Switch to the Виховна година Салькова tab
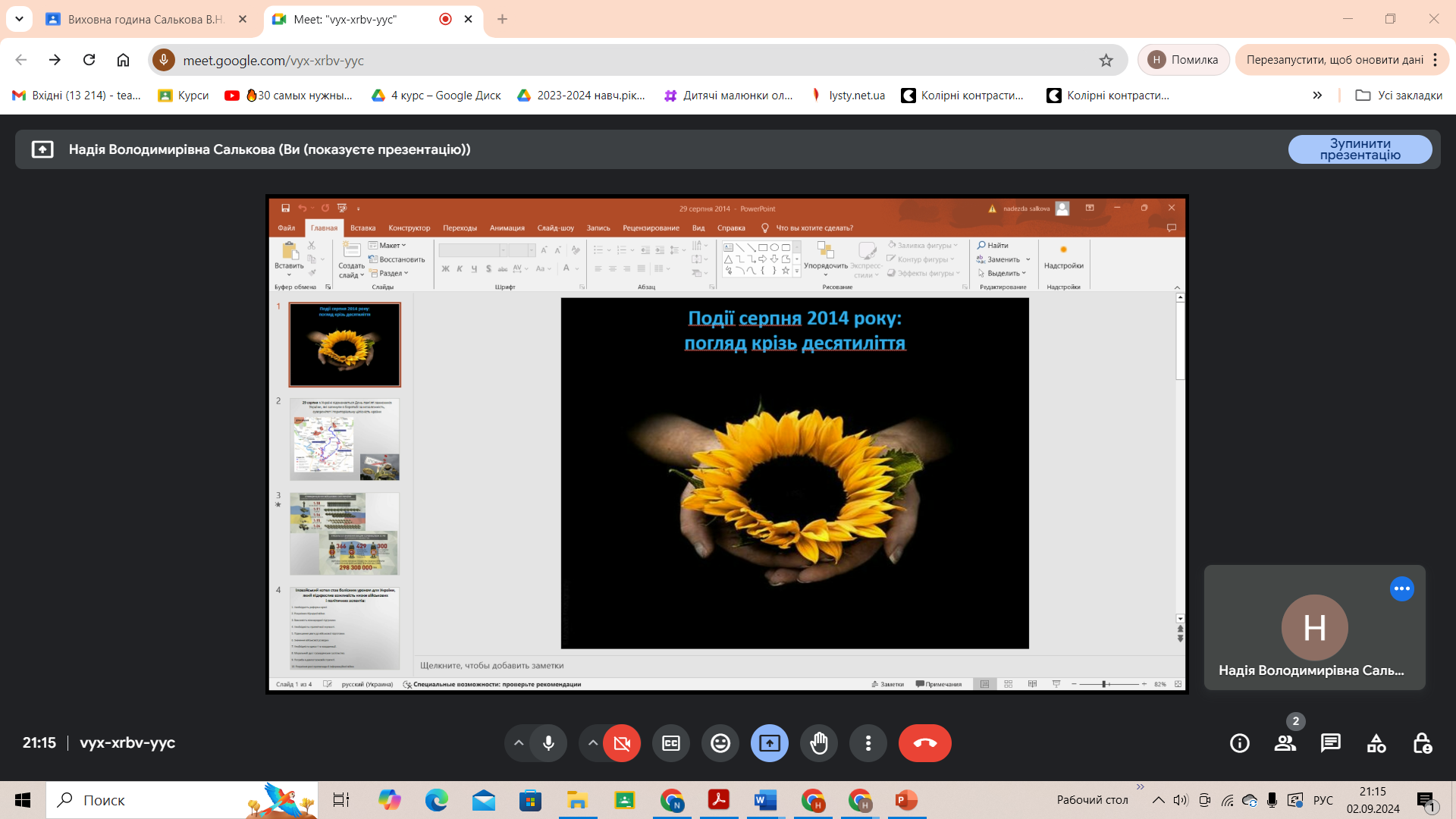 click(x=146, y=19)
